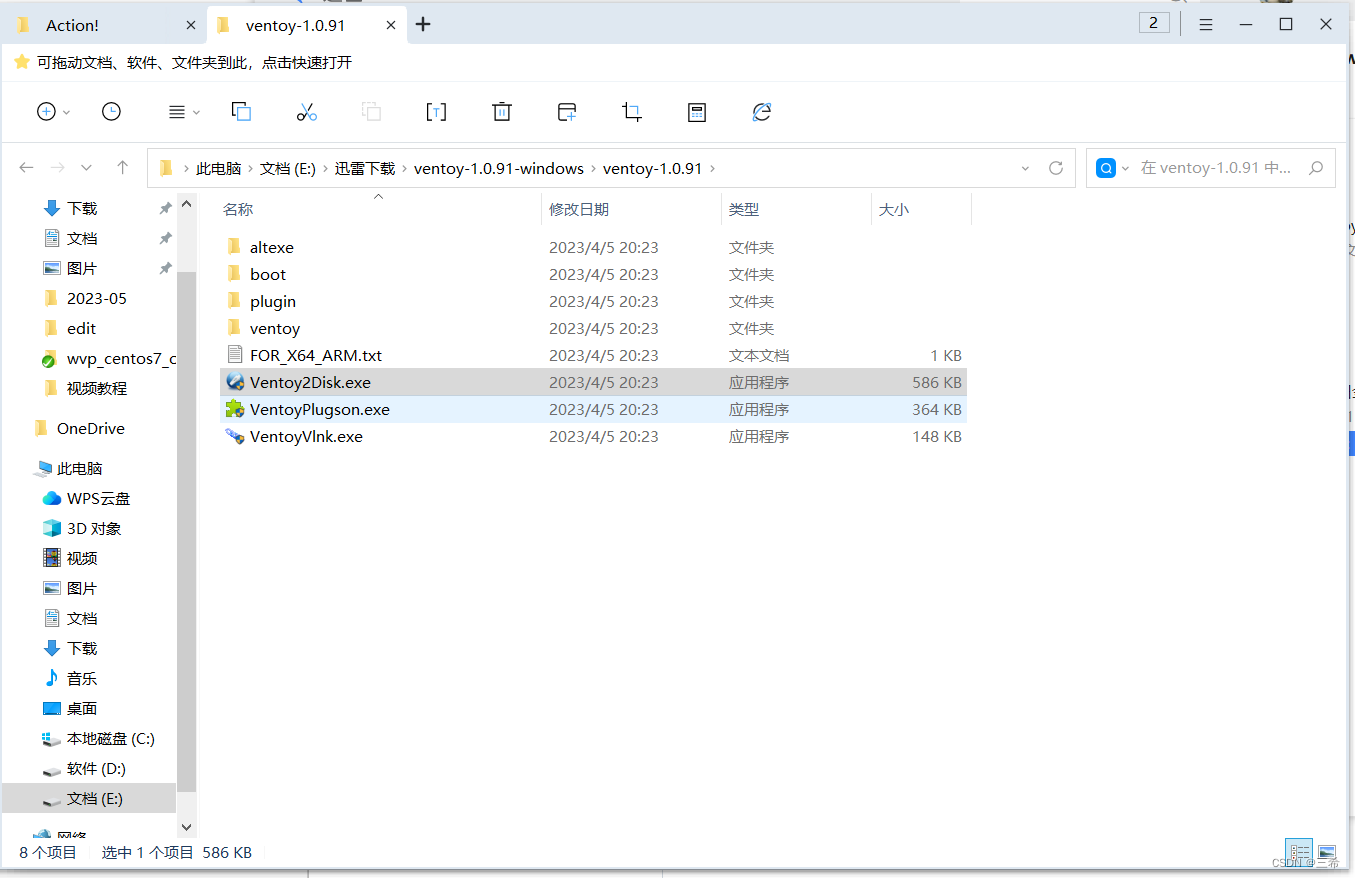Expand the address bar history dropdown
This screenshot has height=878, width=1355.
pyautogui.click(x=1025, y=168)
